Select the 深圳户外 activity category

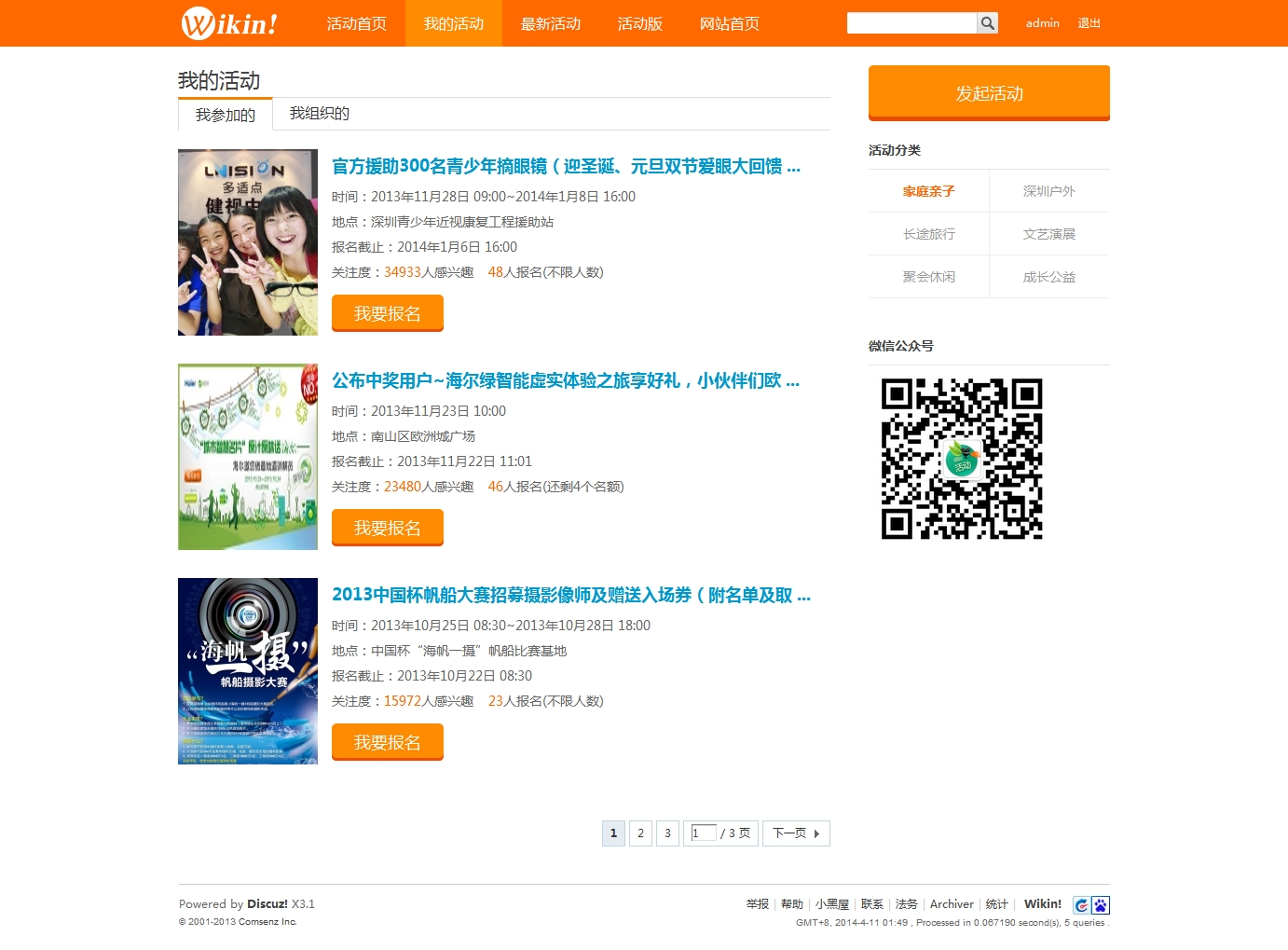(x=1048, y=190)
